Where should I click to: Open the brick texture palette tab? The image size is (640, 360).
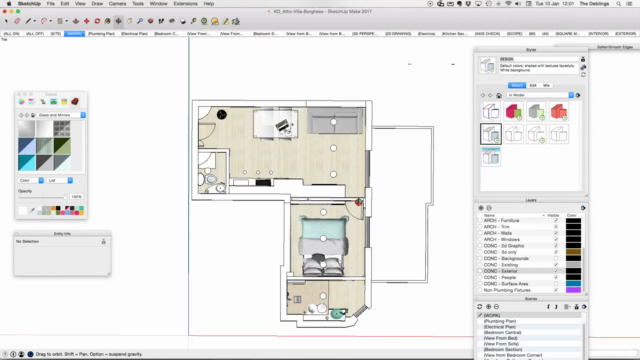75,102
